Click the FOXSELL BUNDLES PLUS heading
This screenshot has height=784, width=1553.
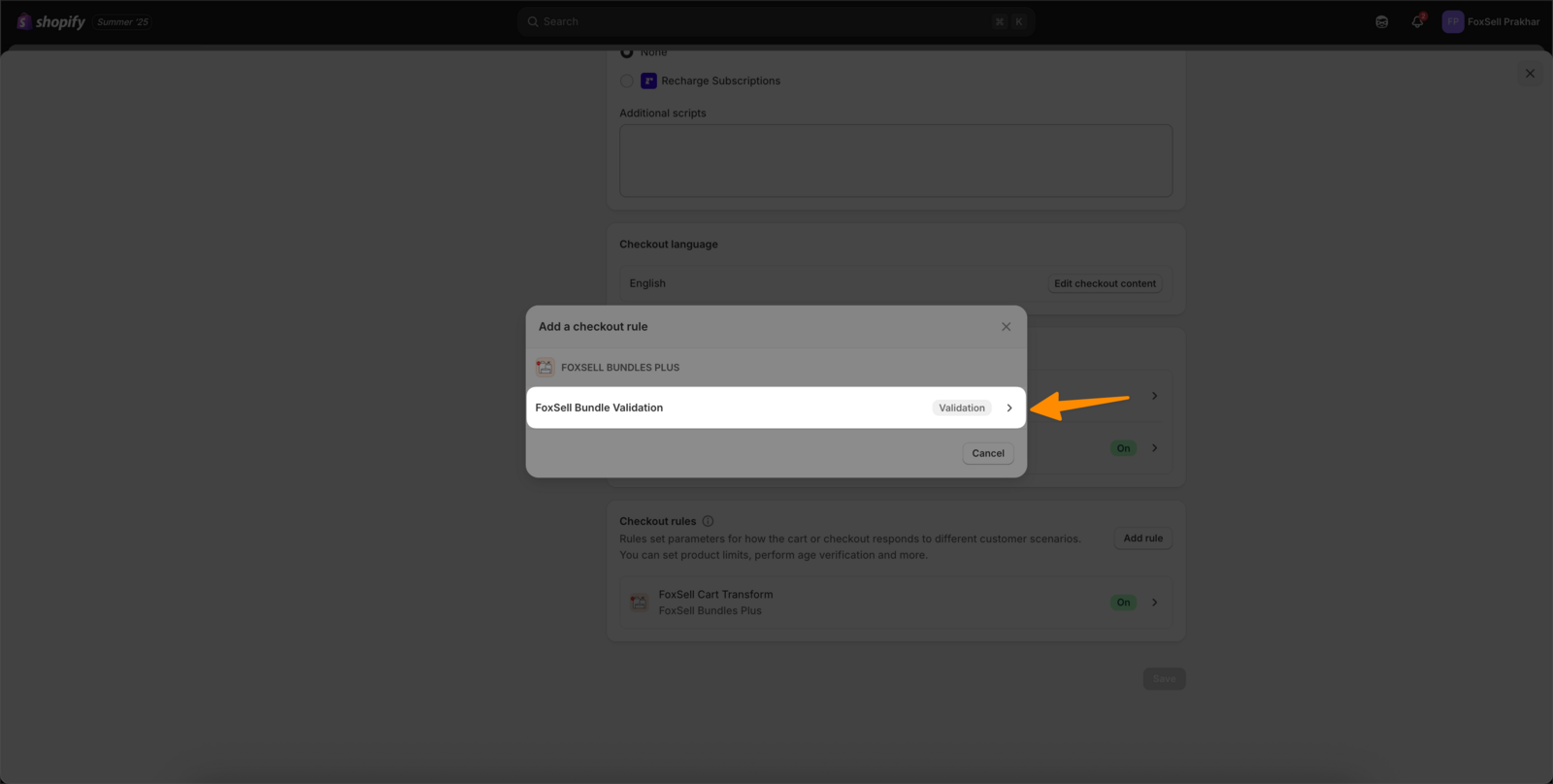[620, 368]
